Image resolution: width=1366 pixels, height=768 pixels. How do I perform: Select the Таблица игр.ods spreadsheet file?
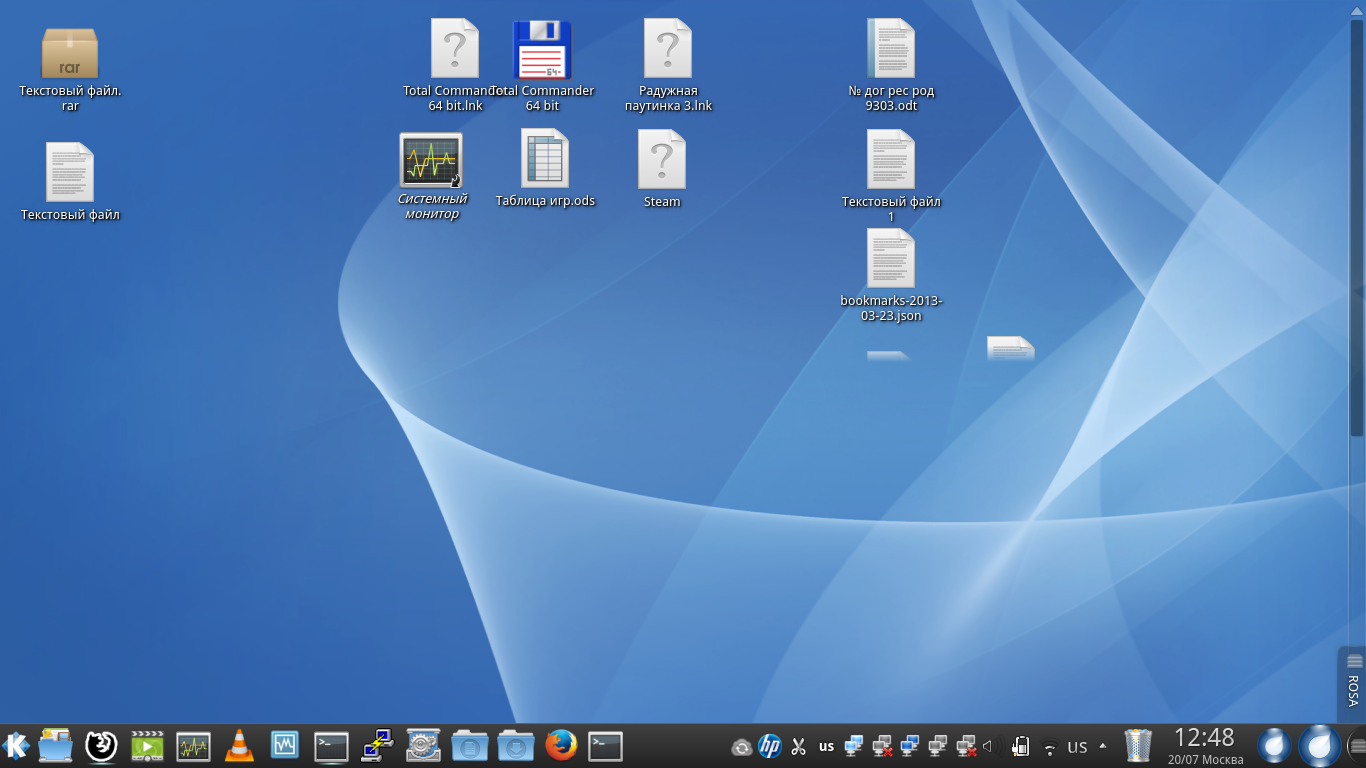[545, 160]
